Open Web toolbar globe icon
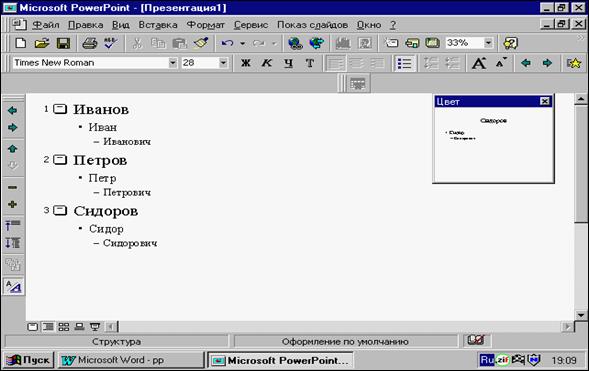The height and width of the screenshot is (371, 589). click(317, 43)
